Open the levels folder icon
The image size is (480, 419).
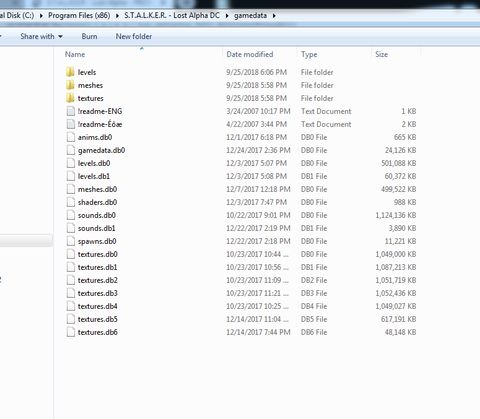(x=70, y=72)
